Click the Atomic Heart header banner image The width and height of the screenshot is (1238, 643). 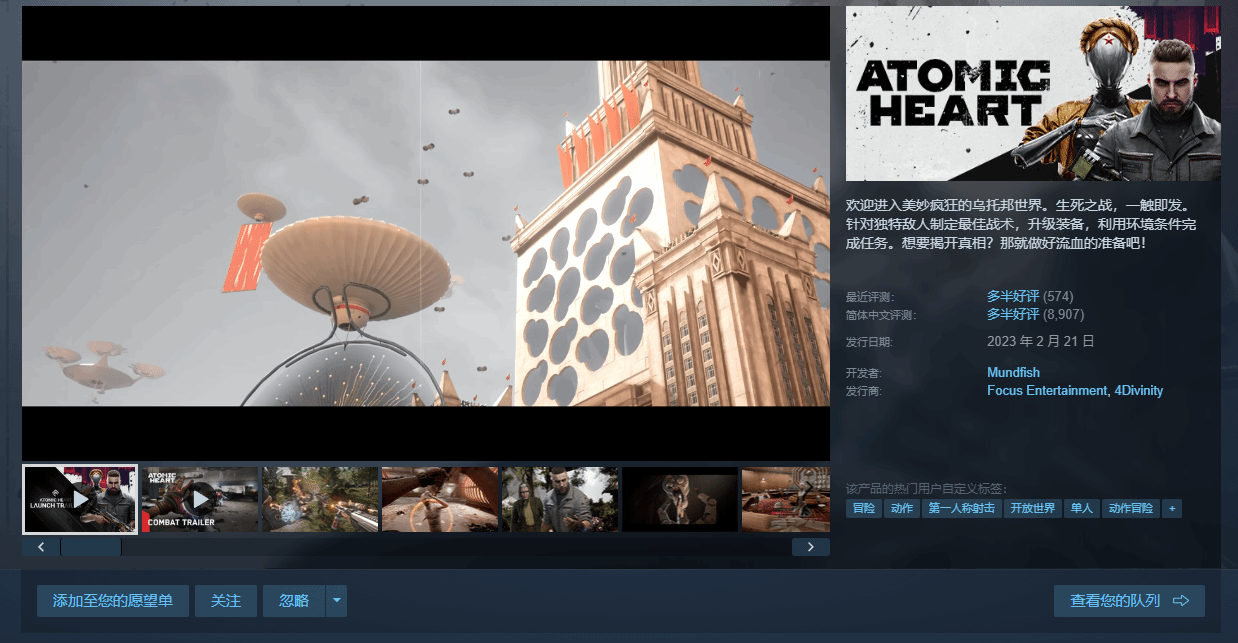(x=1033, y=93)
